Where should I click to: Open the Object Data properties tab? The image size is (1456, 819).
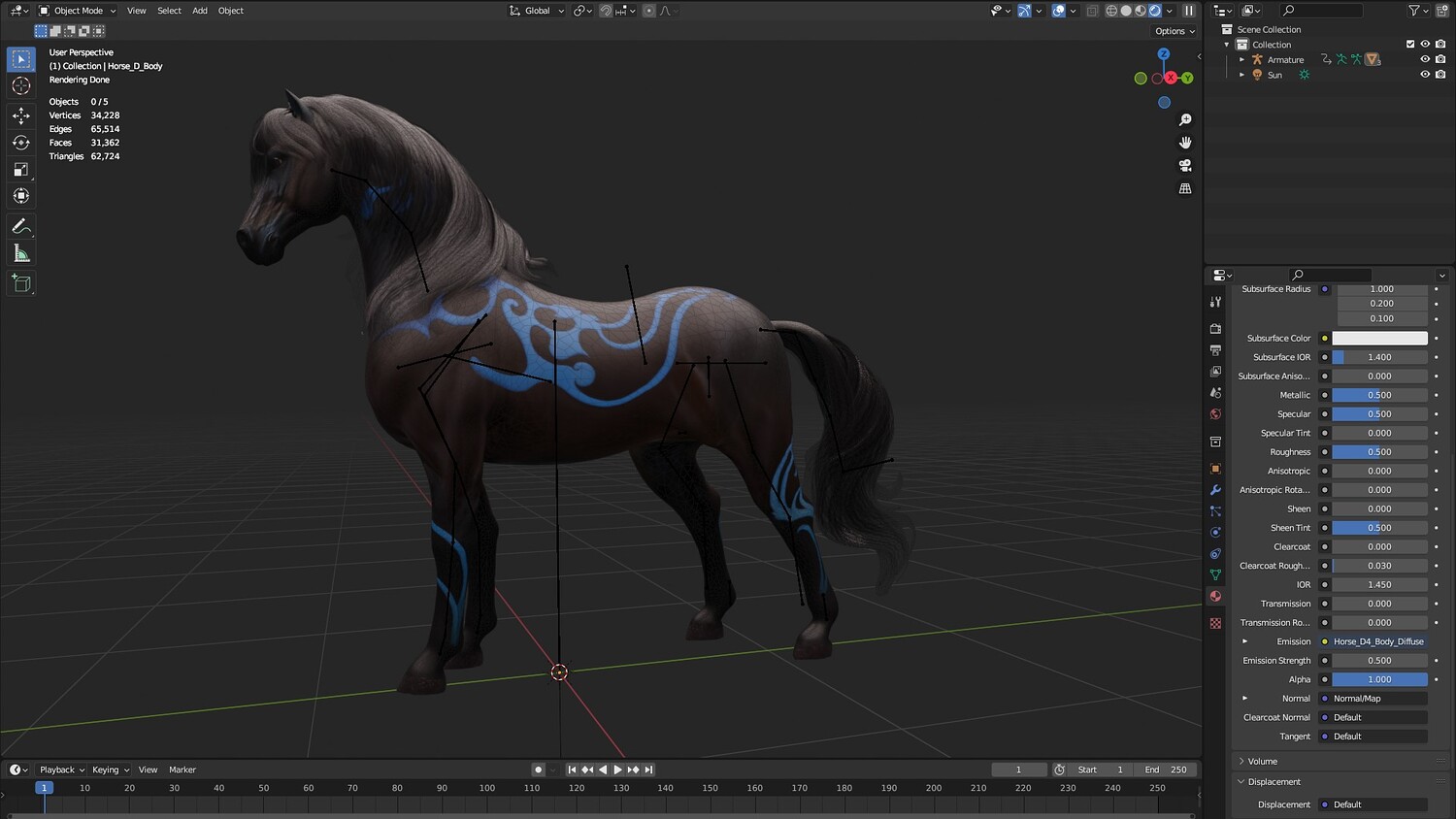(x=1215, y=575)
